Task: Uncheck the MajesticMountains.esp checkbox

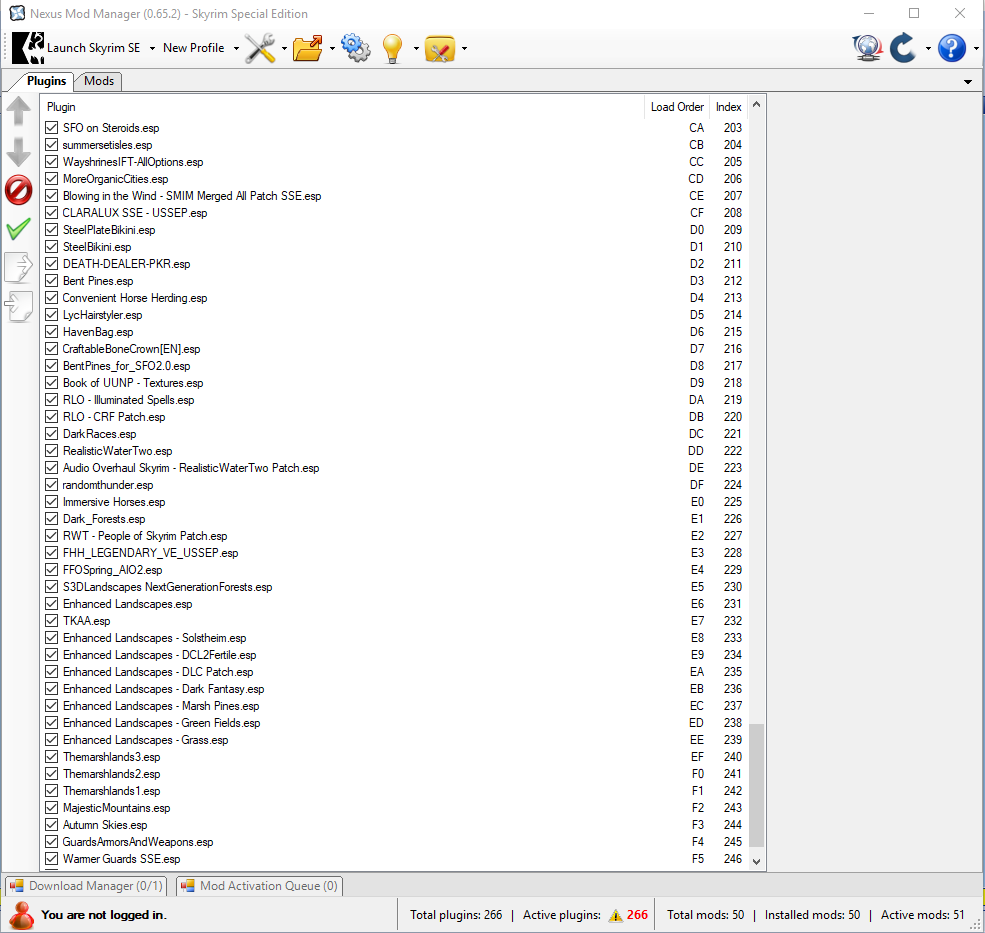Action: tap(52, 808)
